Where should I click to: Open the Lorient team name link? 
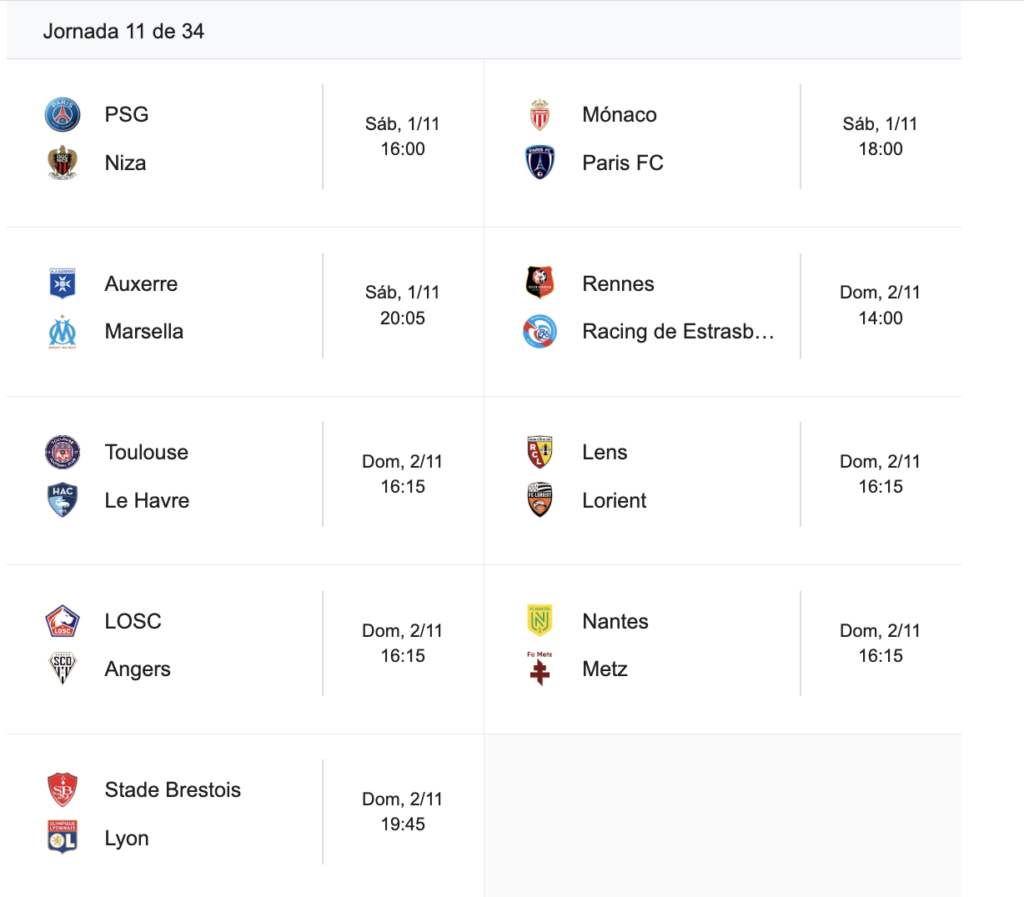point(614,501)
